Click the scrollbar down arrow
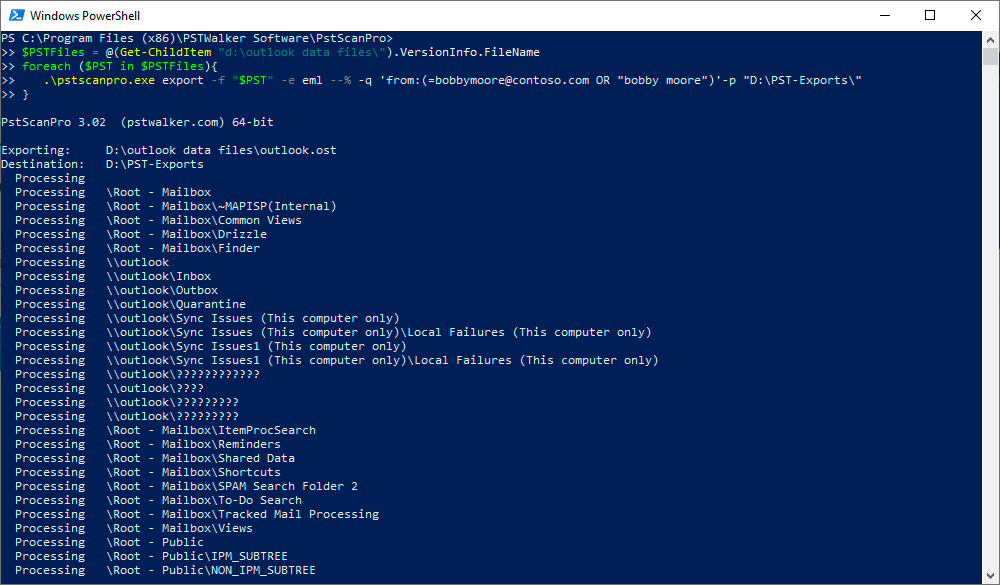Screen dimensions: 1000x585 click(990, 576)
